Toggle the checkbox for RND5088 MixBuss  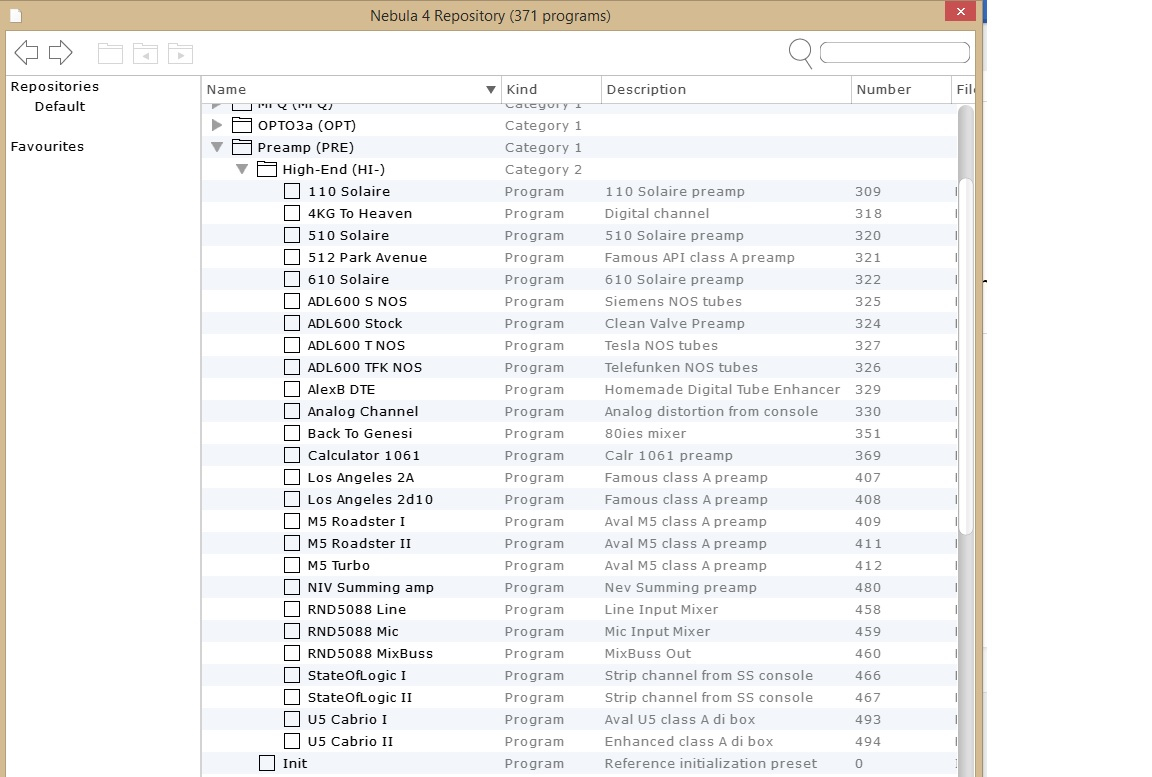pyautogui.click(x=292, y=653)
